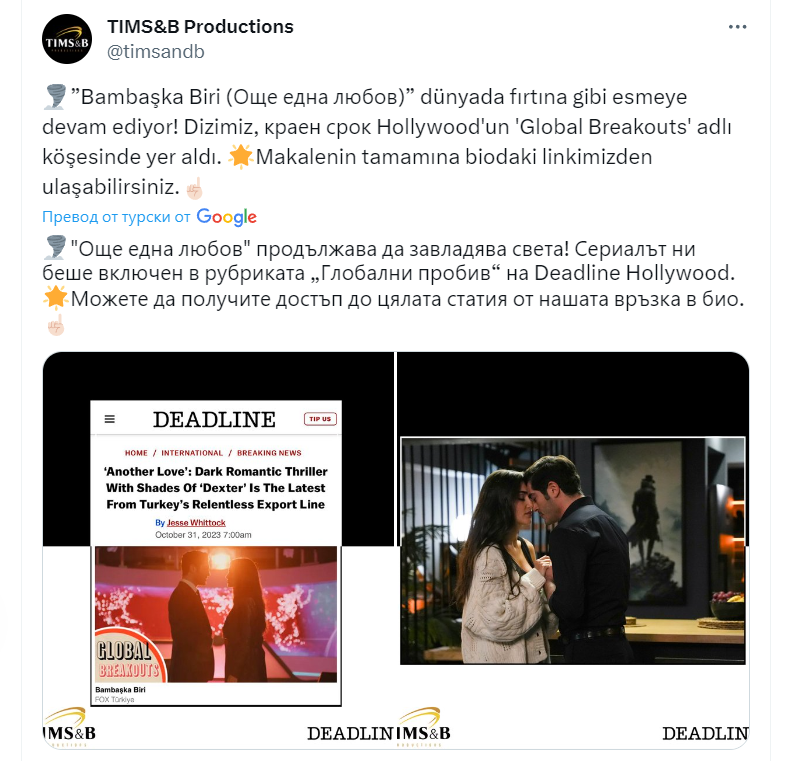
Task: Open the three-dot more options menu
Action: tap(737, 27)
